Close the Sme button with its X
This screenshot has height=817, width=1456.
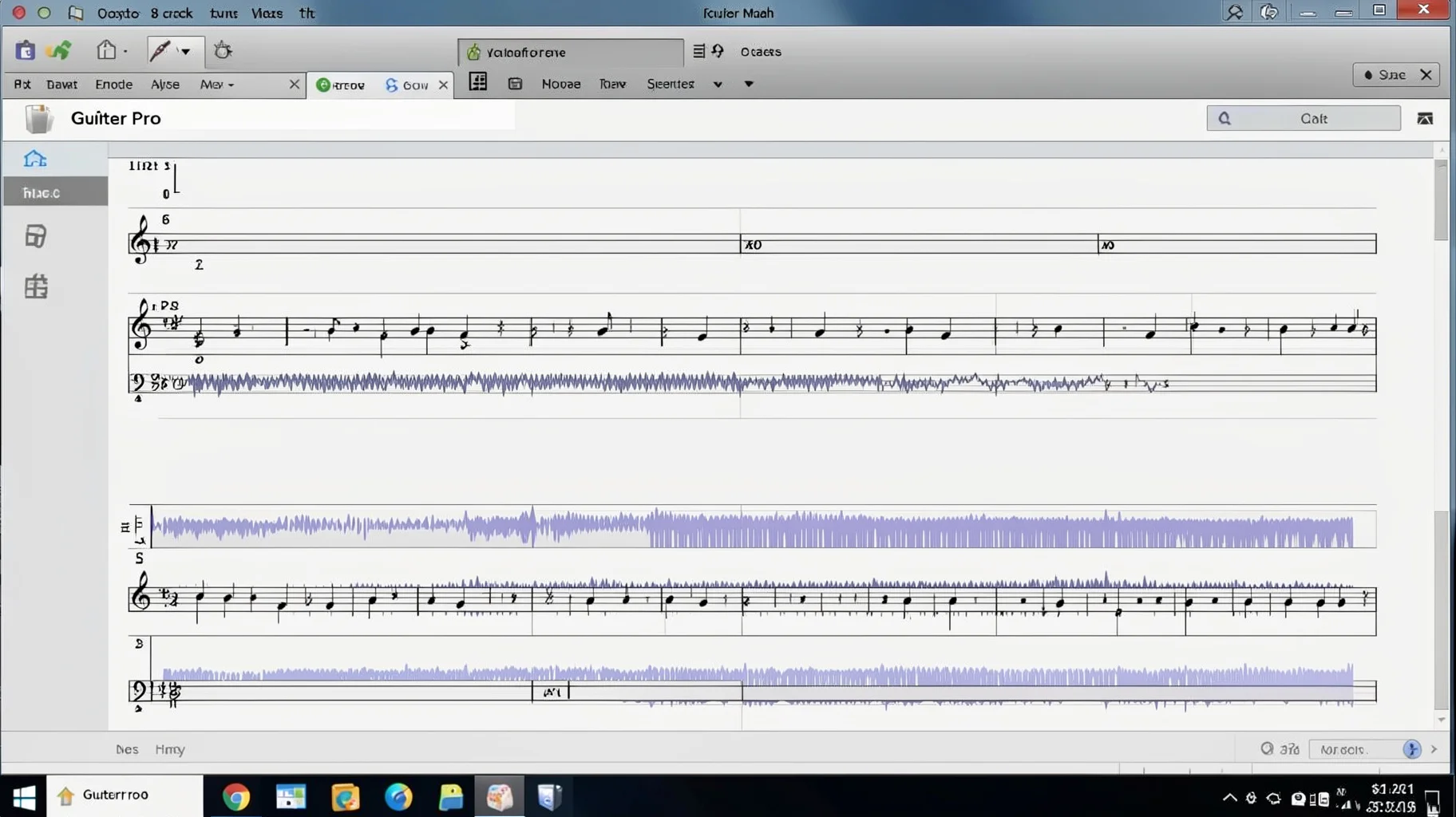coord(1426,74)
